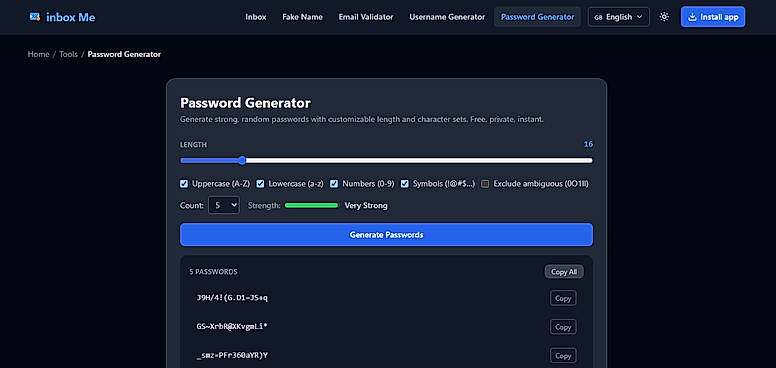Click the password text _smz=PFr360aYR)Y

tap(232, 355)
